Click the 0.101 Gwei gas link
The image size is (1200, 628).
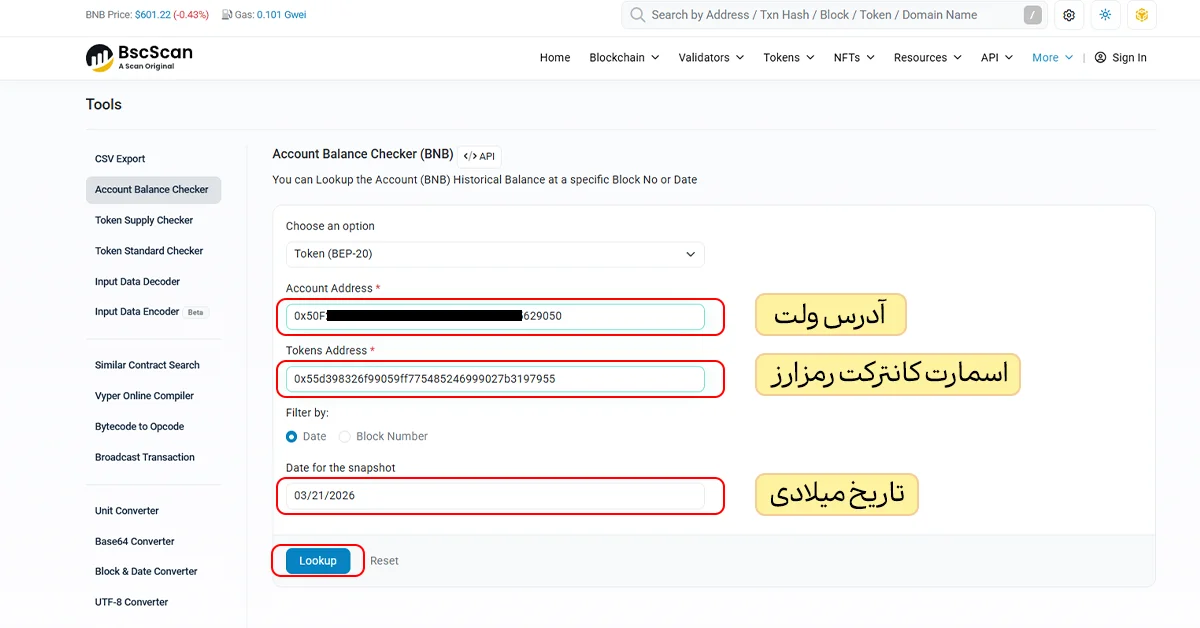(282, 15)
